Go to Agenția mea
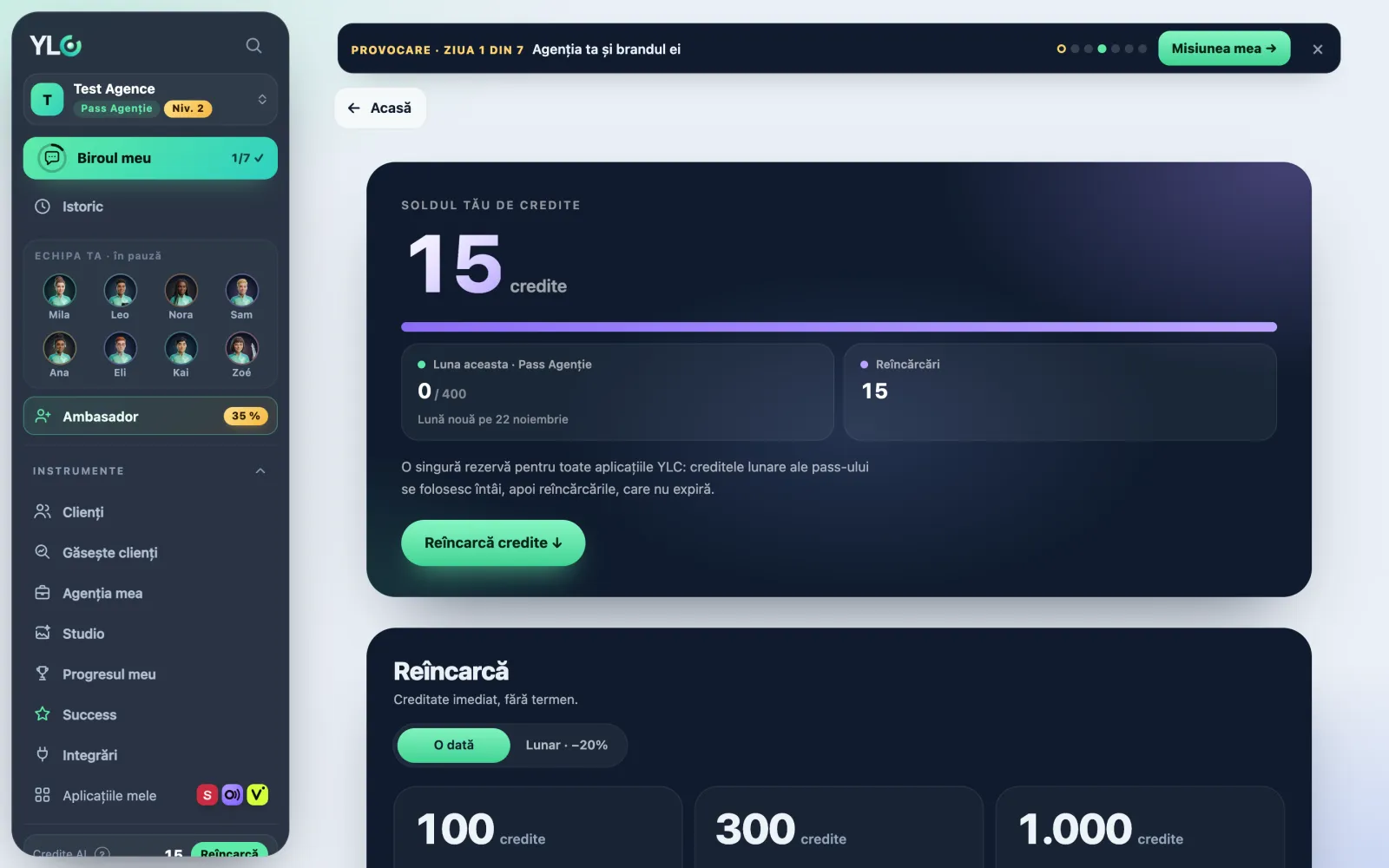The width and height of the screenshot is (1389, 868). 150,593
